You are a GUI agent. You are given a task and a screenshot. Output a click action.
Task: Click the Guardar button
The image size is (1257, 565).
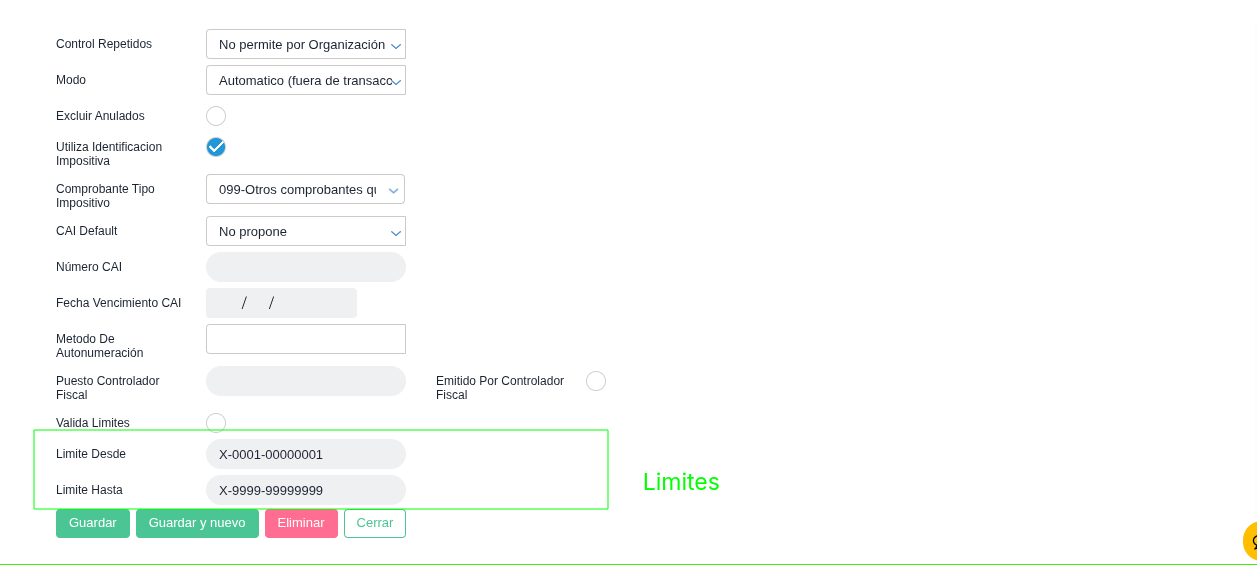[93, 523]
